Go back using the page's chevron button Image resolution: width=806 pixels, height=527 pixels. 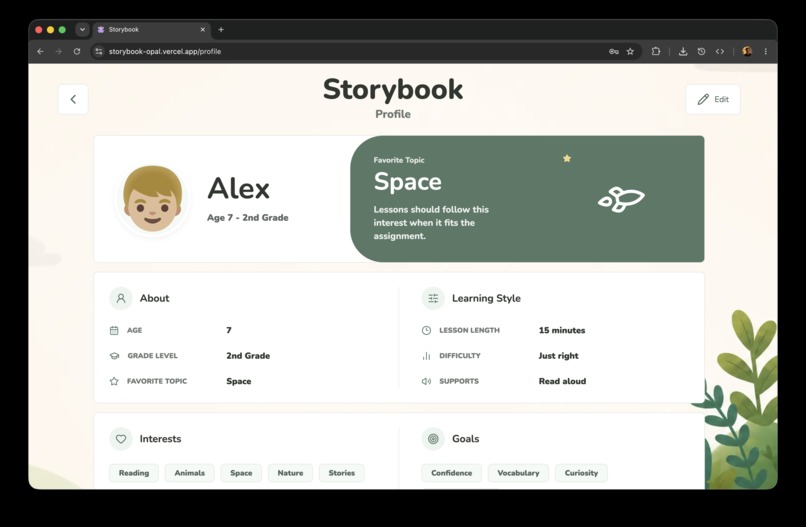[73, 99]
